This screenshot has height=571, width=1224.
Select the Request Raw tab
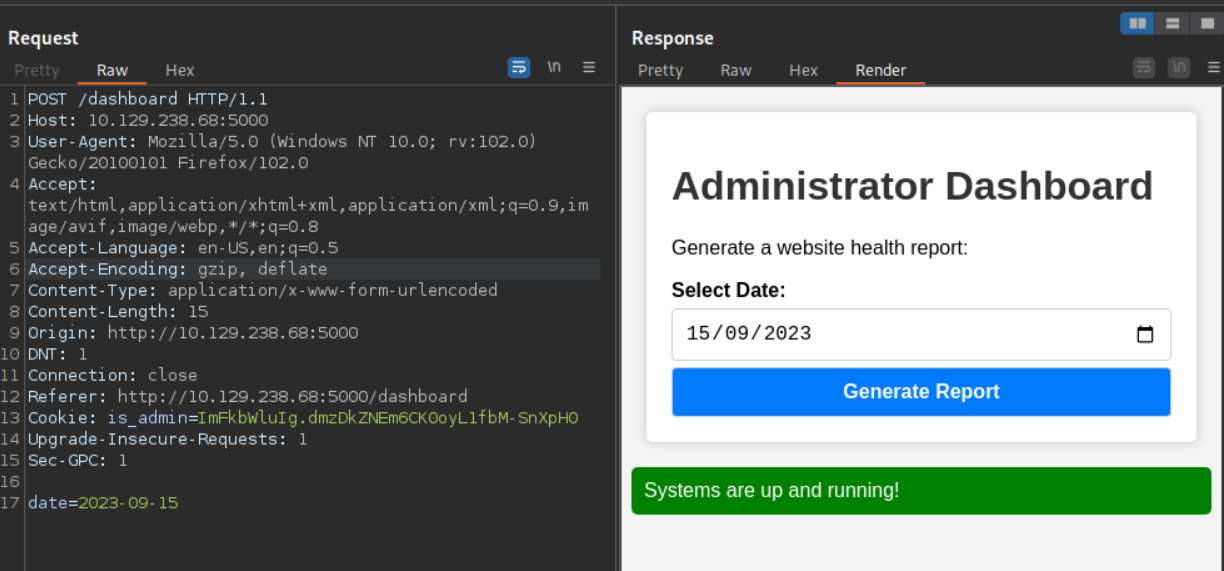(112, 70)
